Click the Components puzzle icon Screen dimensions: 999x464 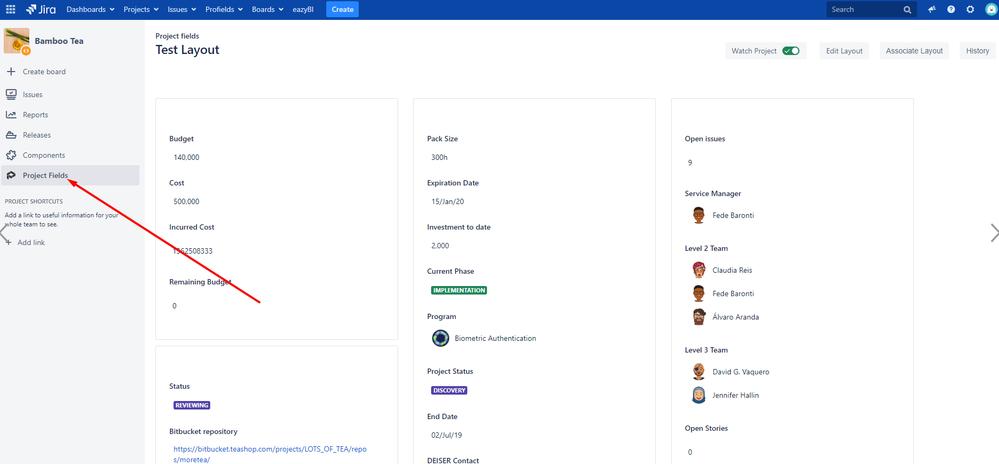click(11, 156)
